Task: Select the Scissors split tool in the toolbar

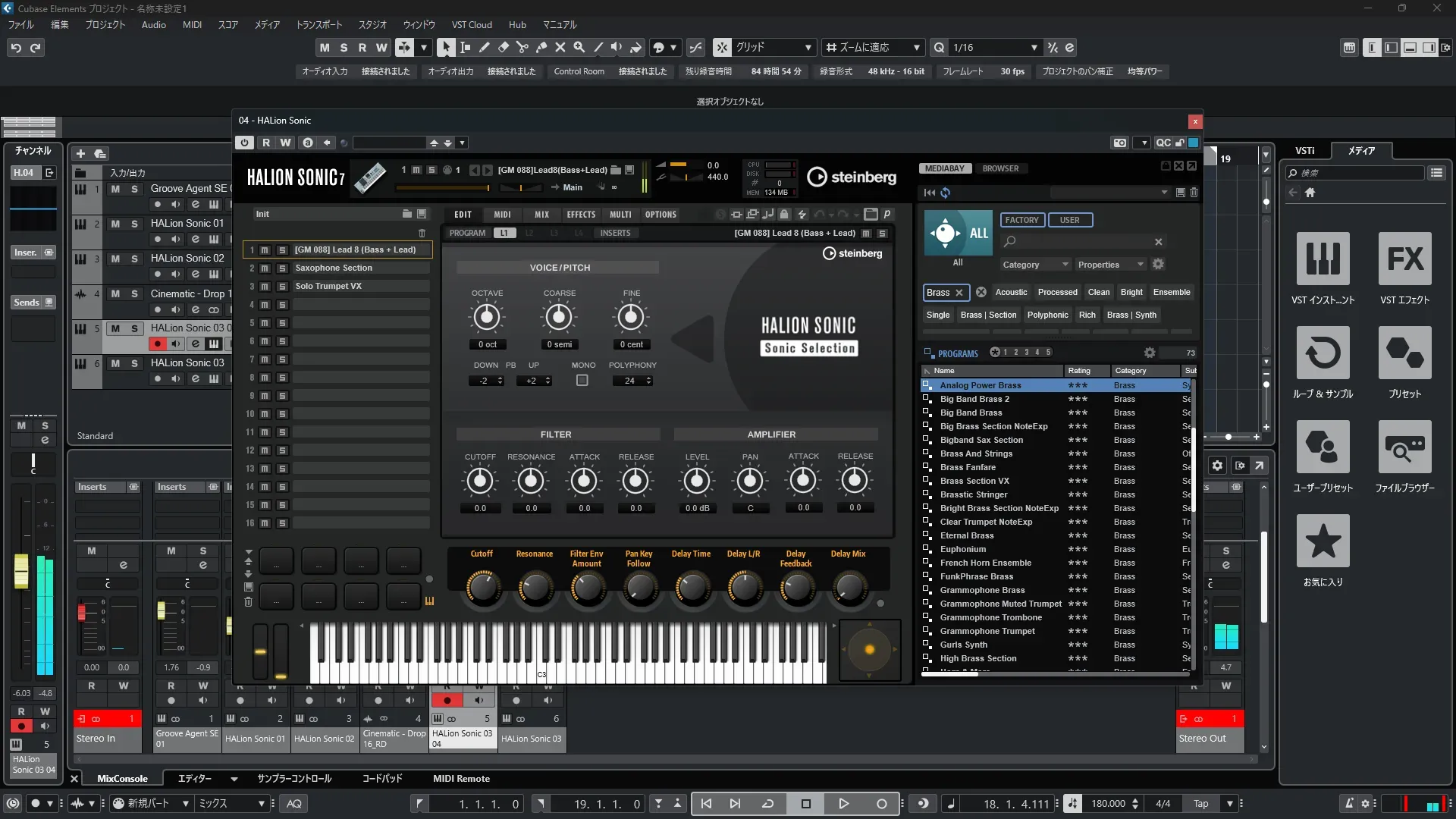Action: click(x=522, y=47)
